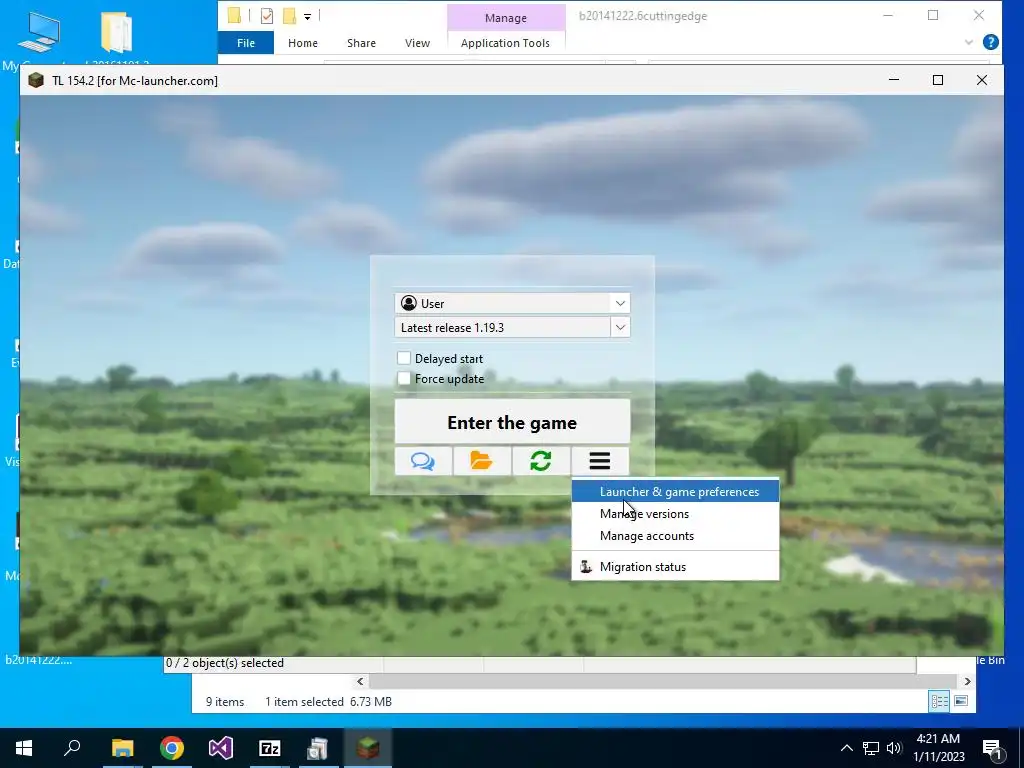Refresh versions with the green arrows icon

541,461
